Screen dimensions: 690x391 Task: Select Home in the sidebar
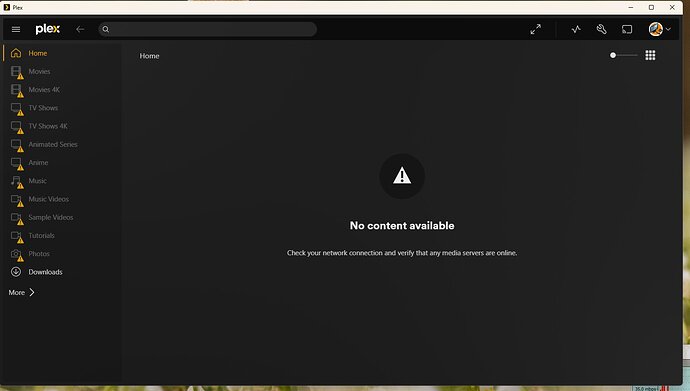(x=62, y=53)
